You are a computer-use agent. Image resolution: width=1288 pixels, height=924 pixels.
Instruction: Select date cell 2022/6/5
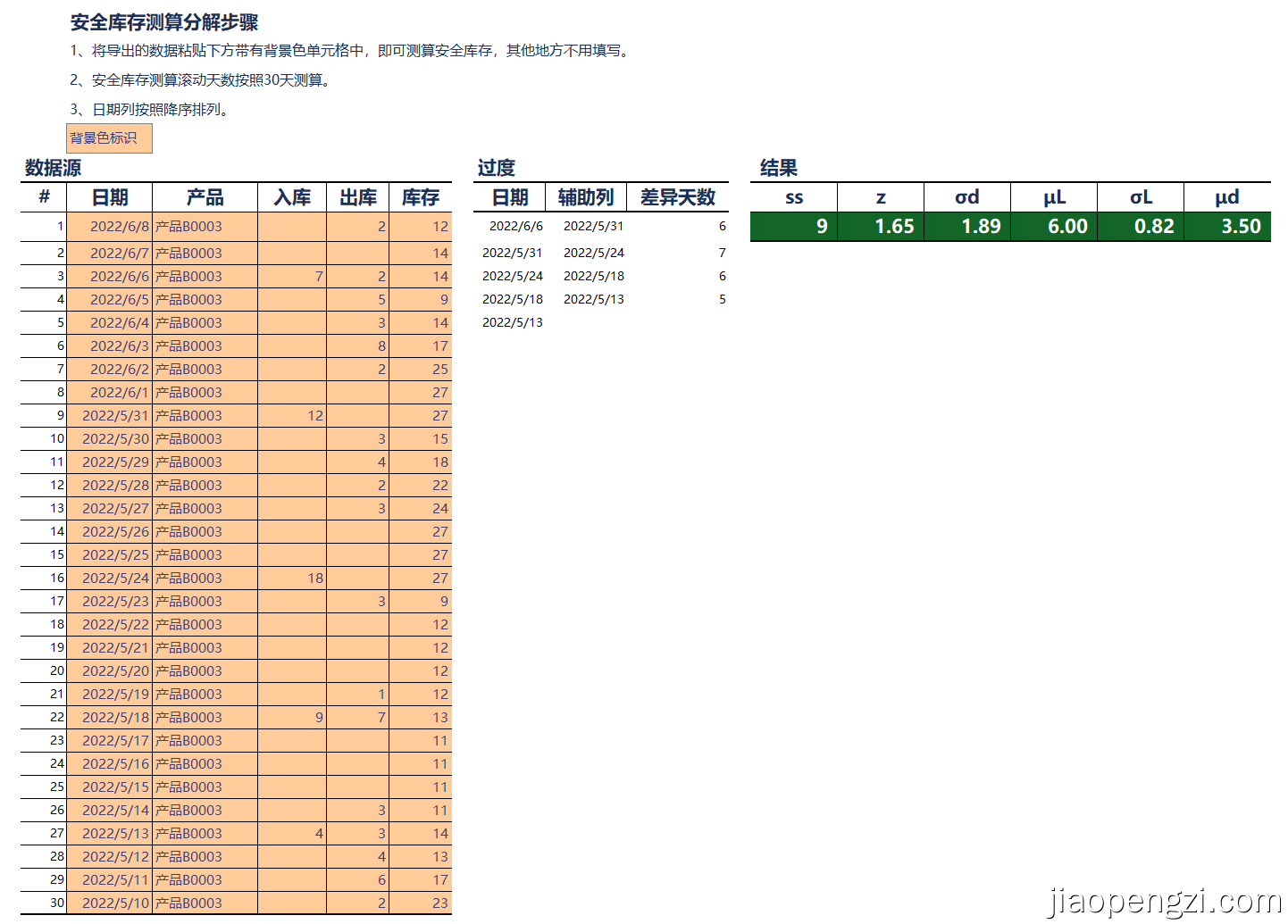pos(110,300)
